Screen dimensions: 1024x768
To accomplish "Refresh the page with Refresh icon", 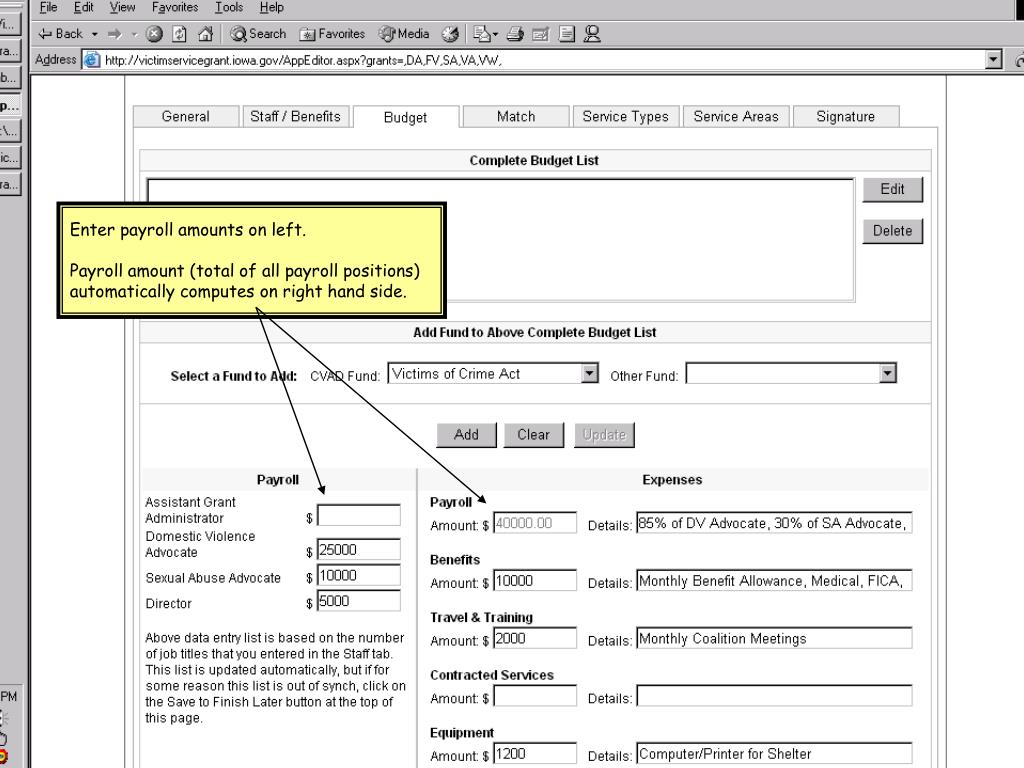I will (x=180, y=33).
